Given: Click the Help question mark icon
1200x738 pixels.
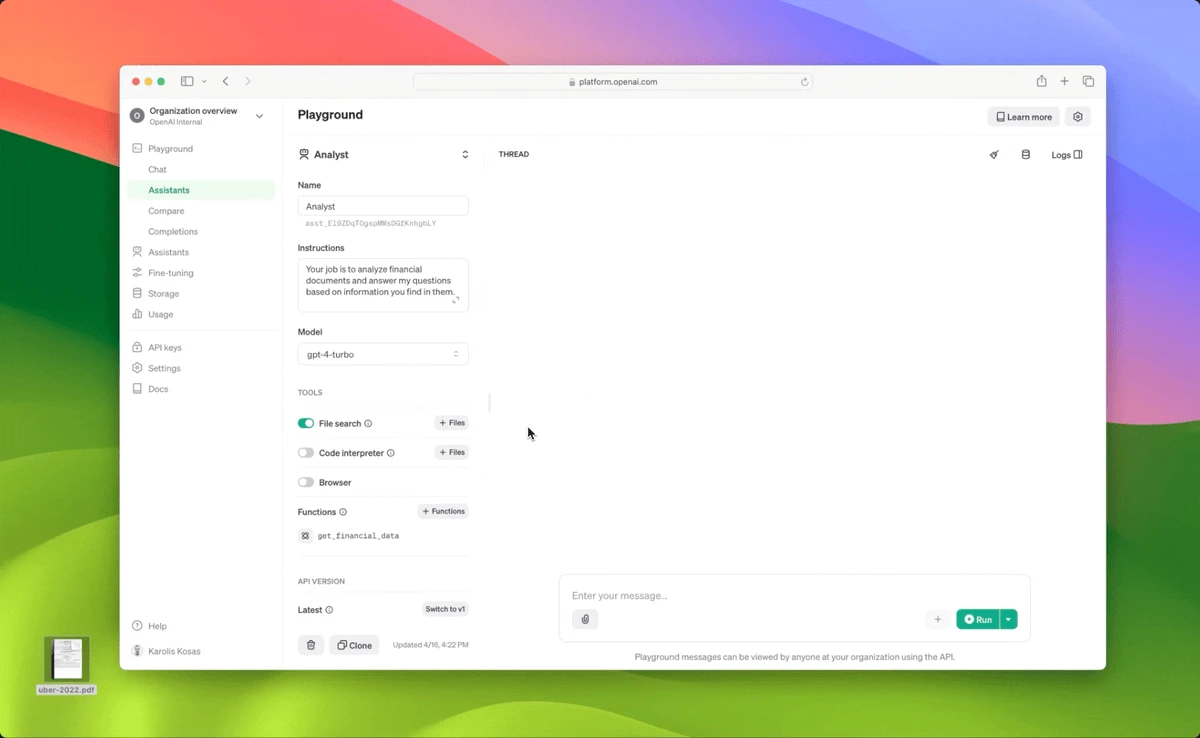Looking at the screenshot, I should click(138, 626).
